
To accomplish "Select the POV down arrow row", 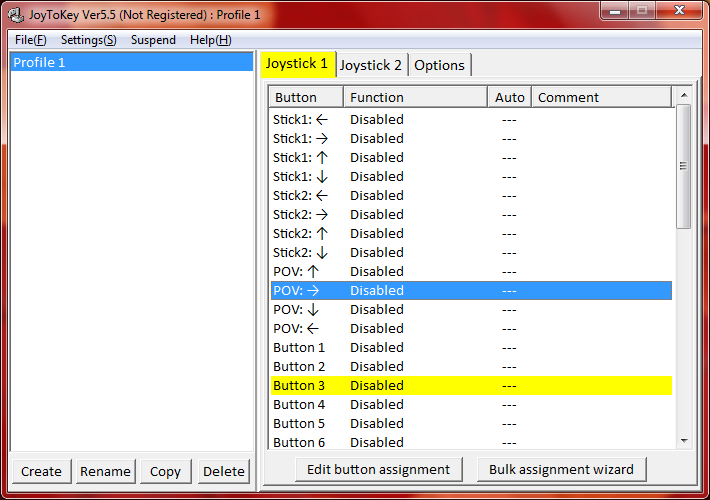I will coord(471,310).
